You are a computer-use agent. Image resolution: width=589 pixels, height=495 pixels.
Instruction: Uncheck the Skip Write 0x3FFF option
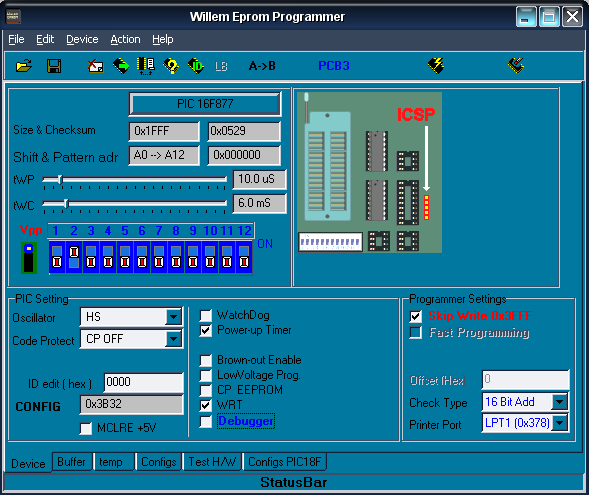(x=415, y=316)
